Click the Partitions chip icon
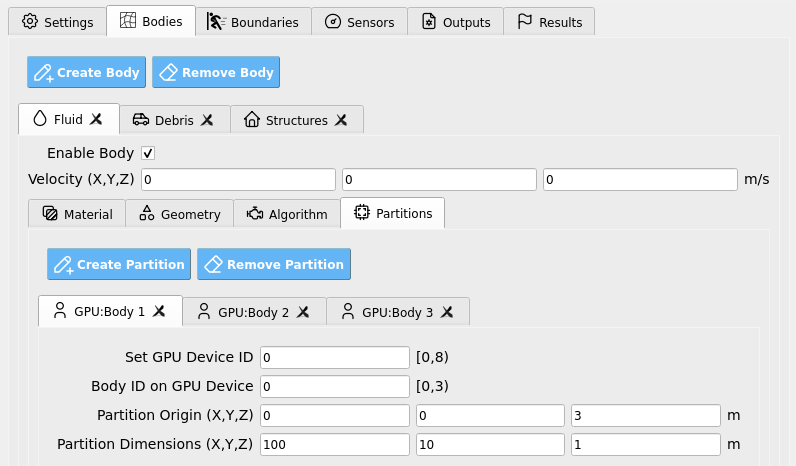This screenshot has width=796, height=466. point(362,212)
